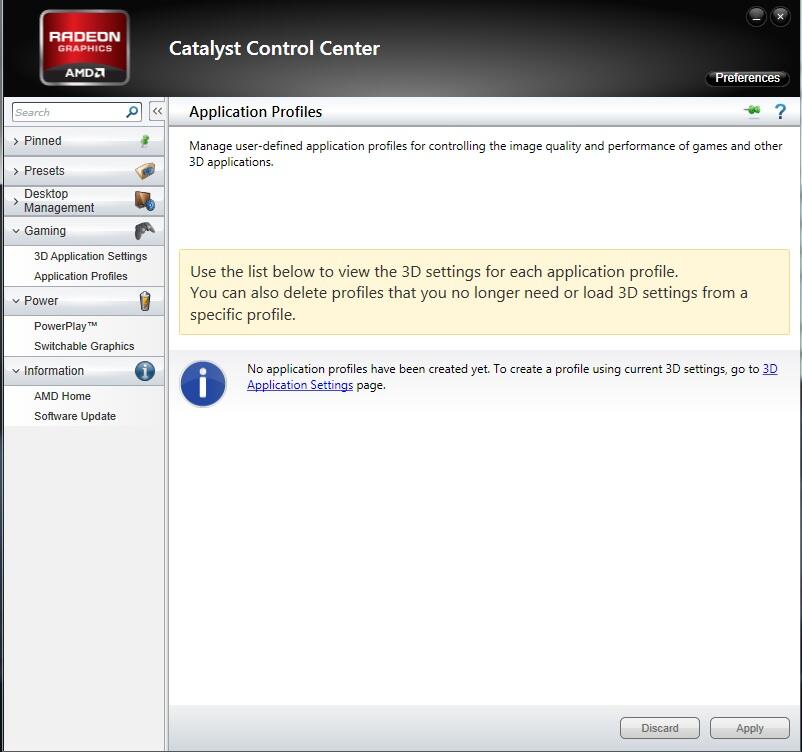The height and width of the screenshot is (752, 802).
Task: Click the Catalyst Control Center title
Action: click(x=274, y=49)
